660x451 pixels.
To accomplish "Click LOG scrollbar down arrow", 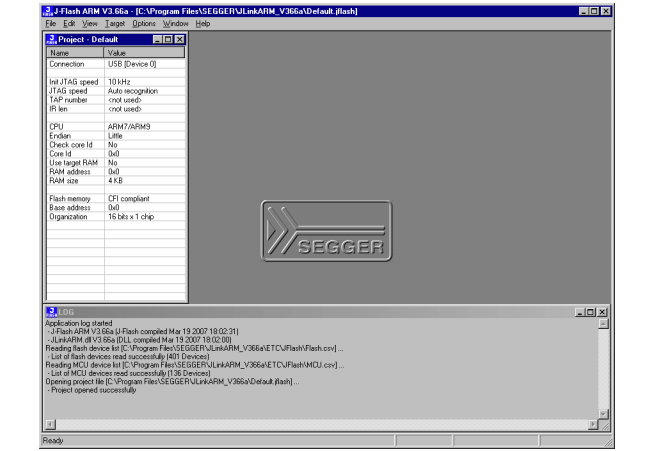I will tap(603, 414).
